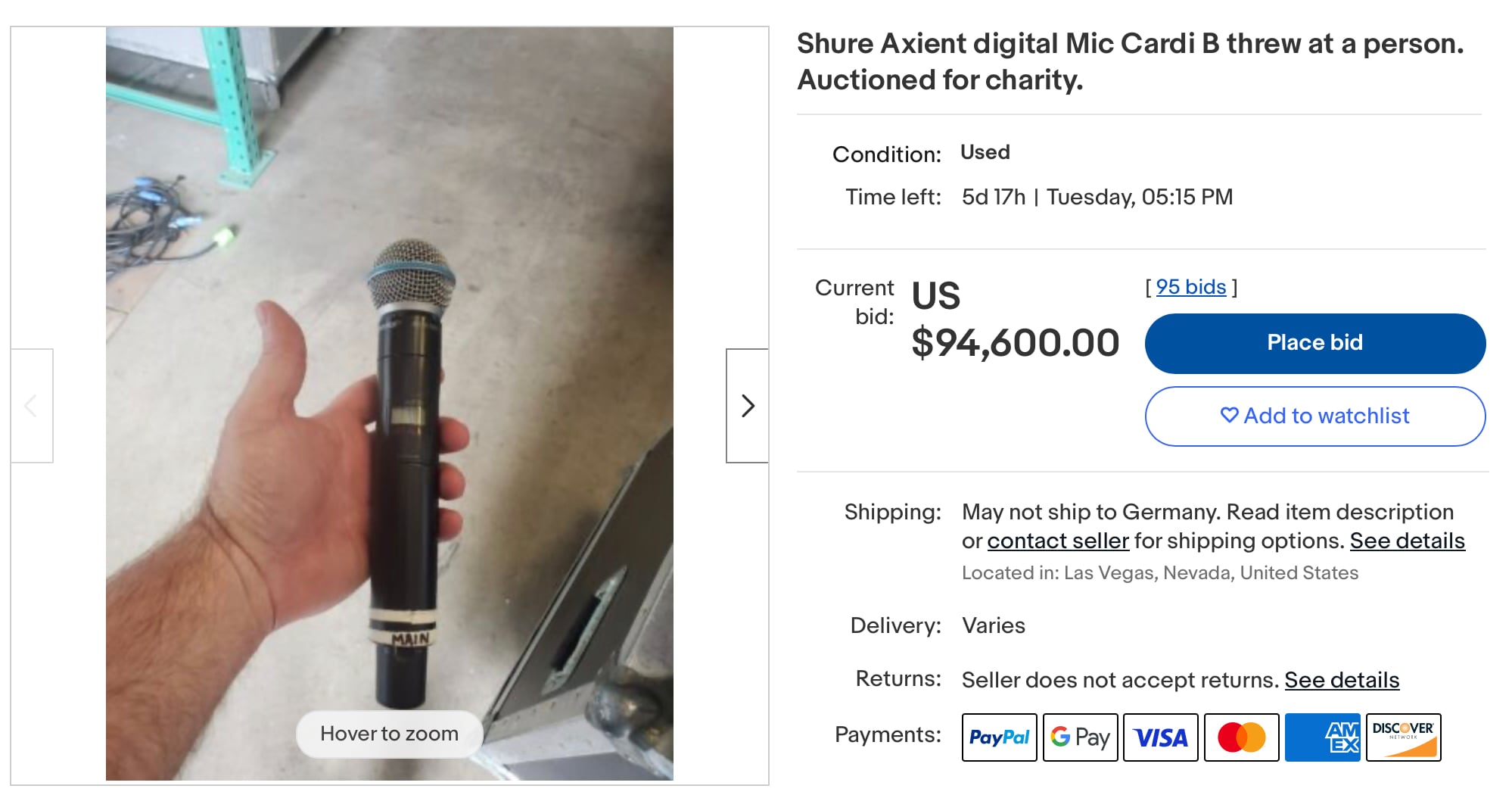The height and width of the screenshot is (795, 1512).
Task: Click the Shure Axient listing title
Action: tap(1130, 61)
